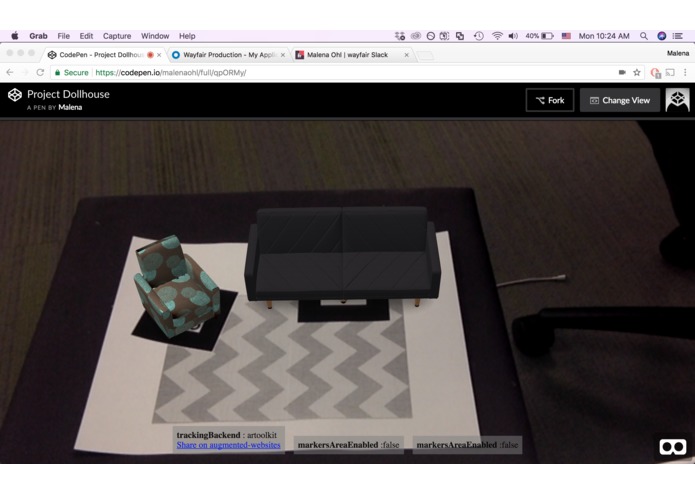Open Share on augmented-websites link

coord(228,445)
